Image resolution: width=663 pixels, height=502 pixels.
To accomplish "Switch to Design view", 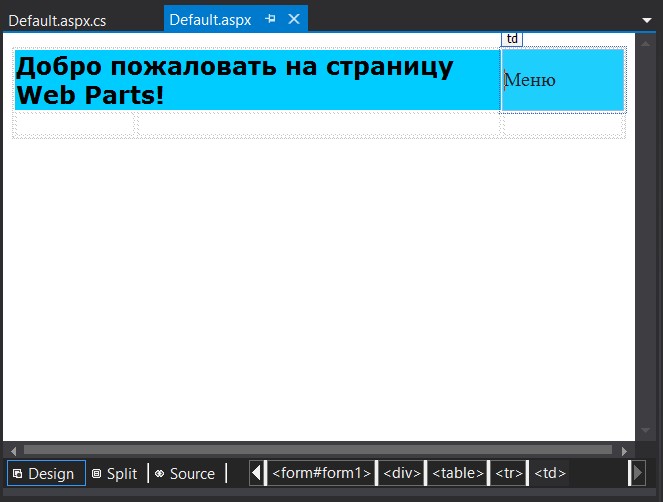I will [46, 473].
